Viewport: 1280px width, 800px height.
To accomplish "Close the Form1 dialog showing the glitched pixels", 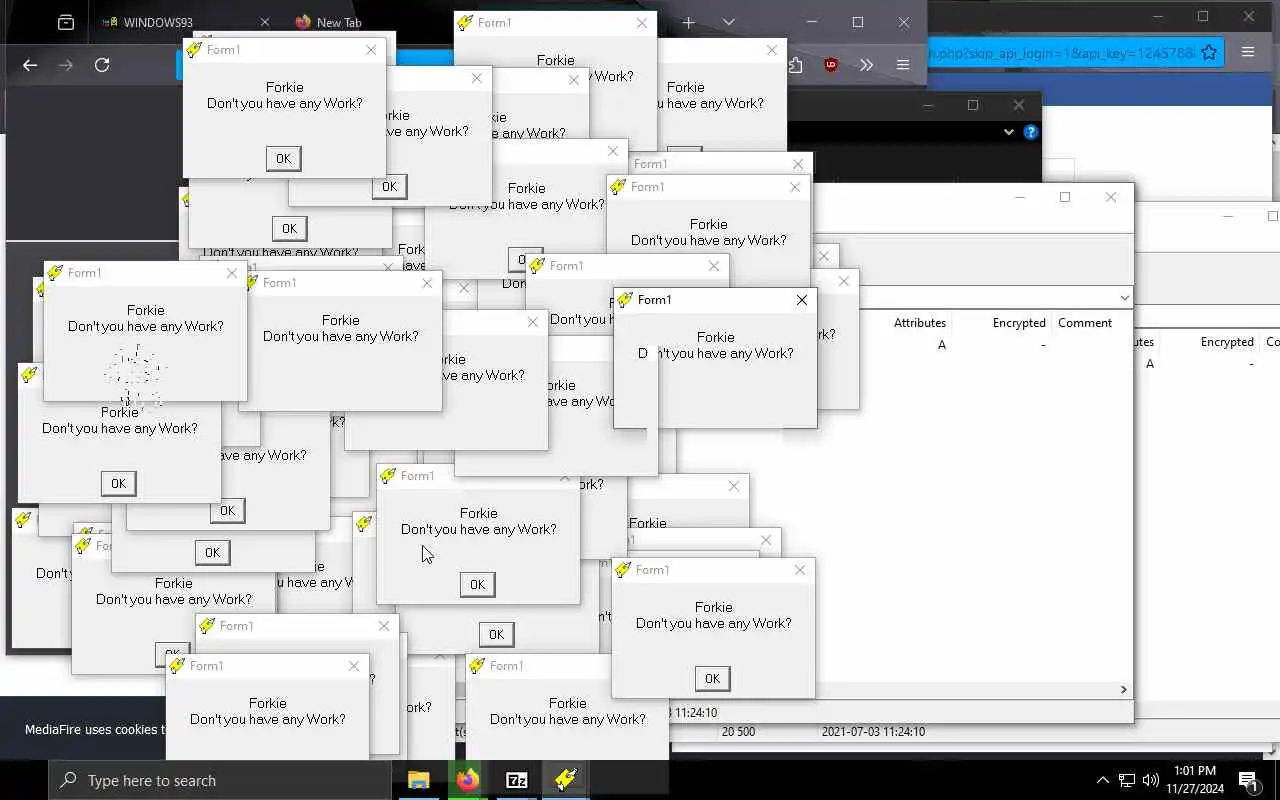I will coord(232,273).
